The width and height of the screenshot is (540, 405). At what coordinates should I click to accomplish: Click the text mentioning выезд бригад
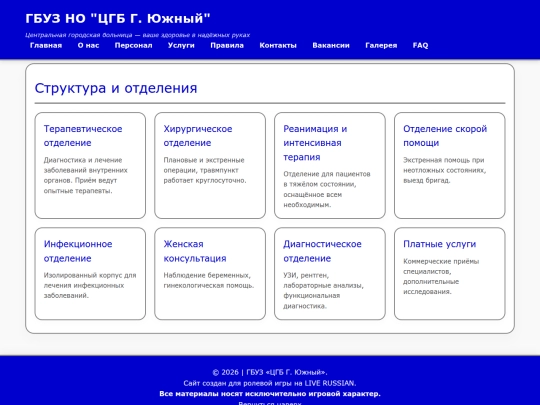click(x=445, y=170)
